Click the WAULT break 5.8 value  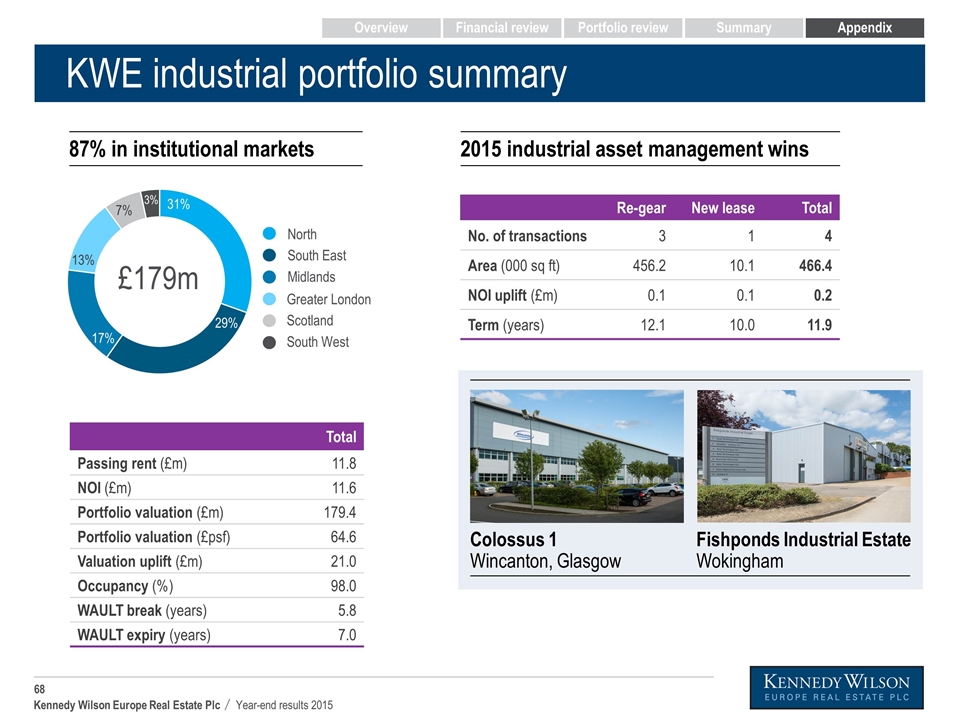(347, 610)
